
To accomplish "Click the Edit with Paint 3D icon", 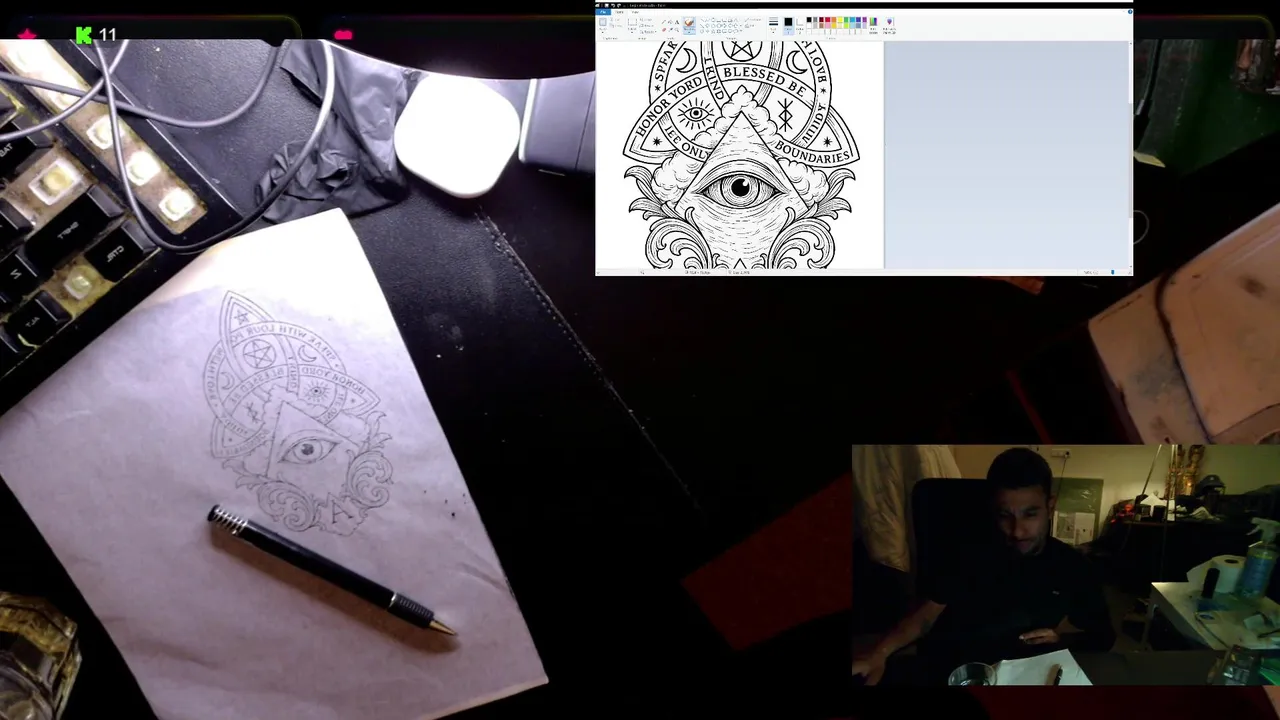I will coord(889,25).
